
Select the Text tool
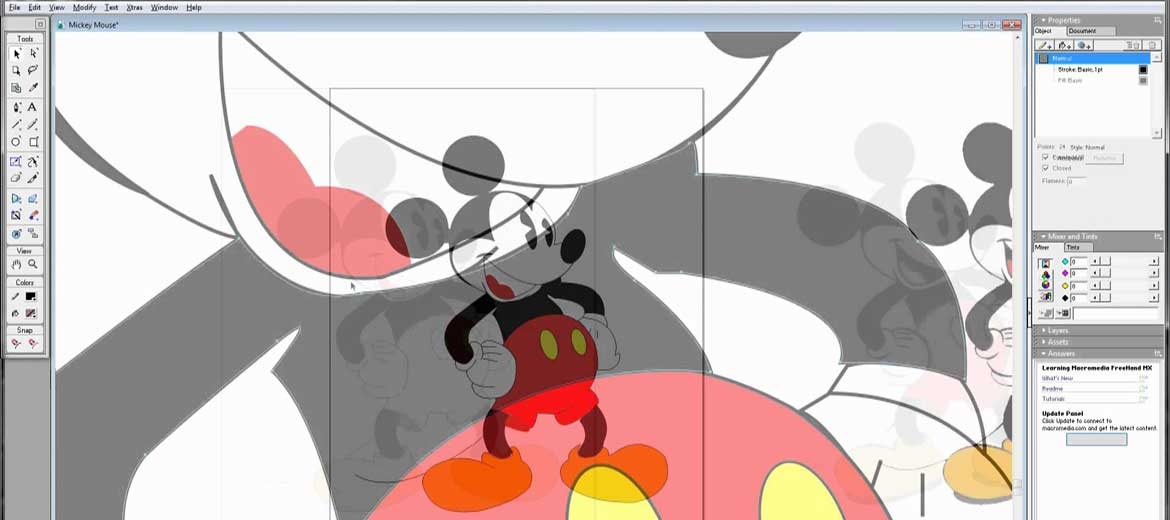33,107
